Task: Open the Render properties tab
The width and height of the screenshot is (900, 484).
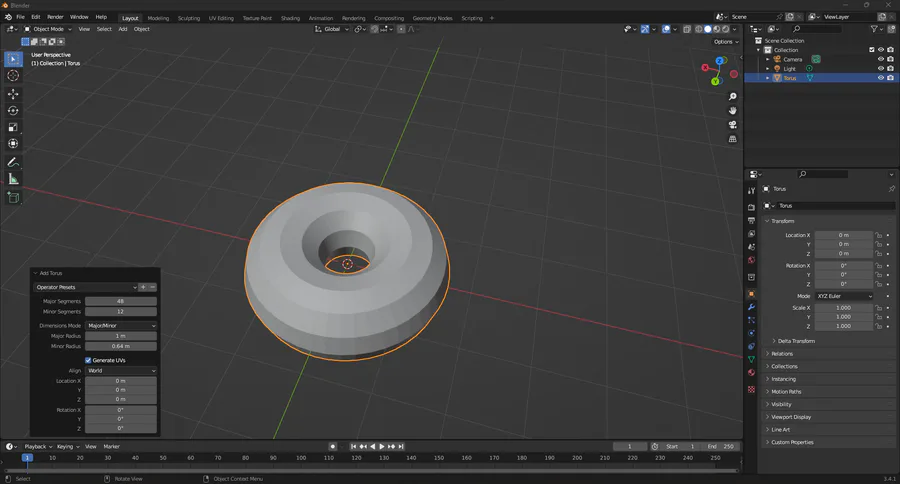Action: 751,207
